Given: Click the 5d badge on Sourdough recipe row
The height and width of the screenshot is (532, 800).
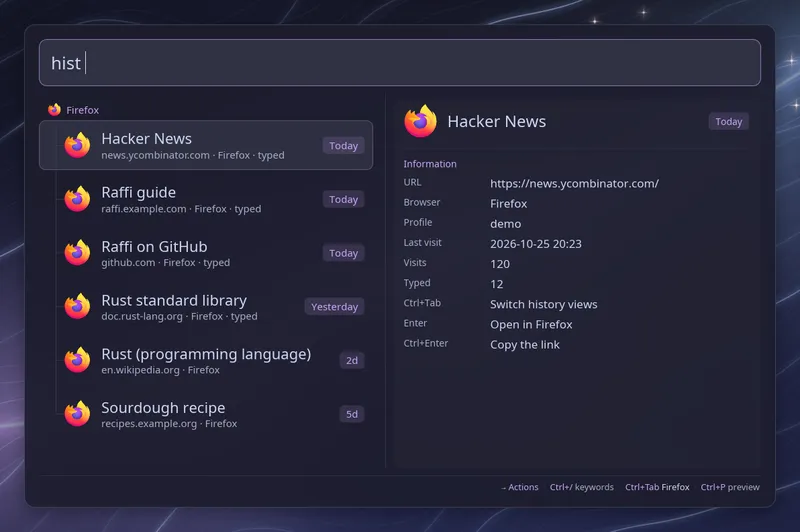Looking at the screenshot, I should point(352,414).
